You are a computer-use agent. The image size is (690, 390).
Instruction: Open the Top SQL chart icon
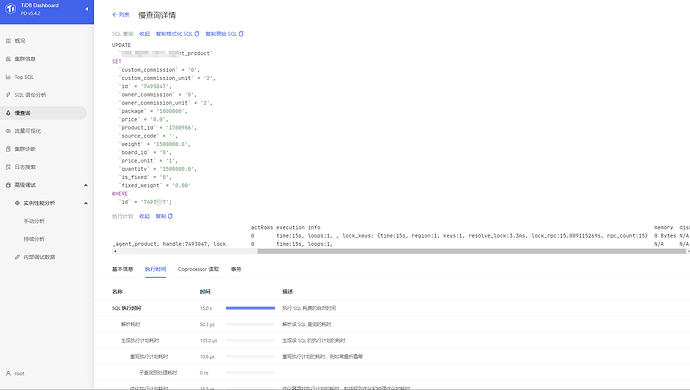coord(8,77)
